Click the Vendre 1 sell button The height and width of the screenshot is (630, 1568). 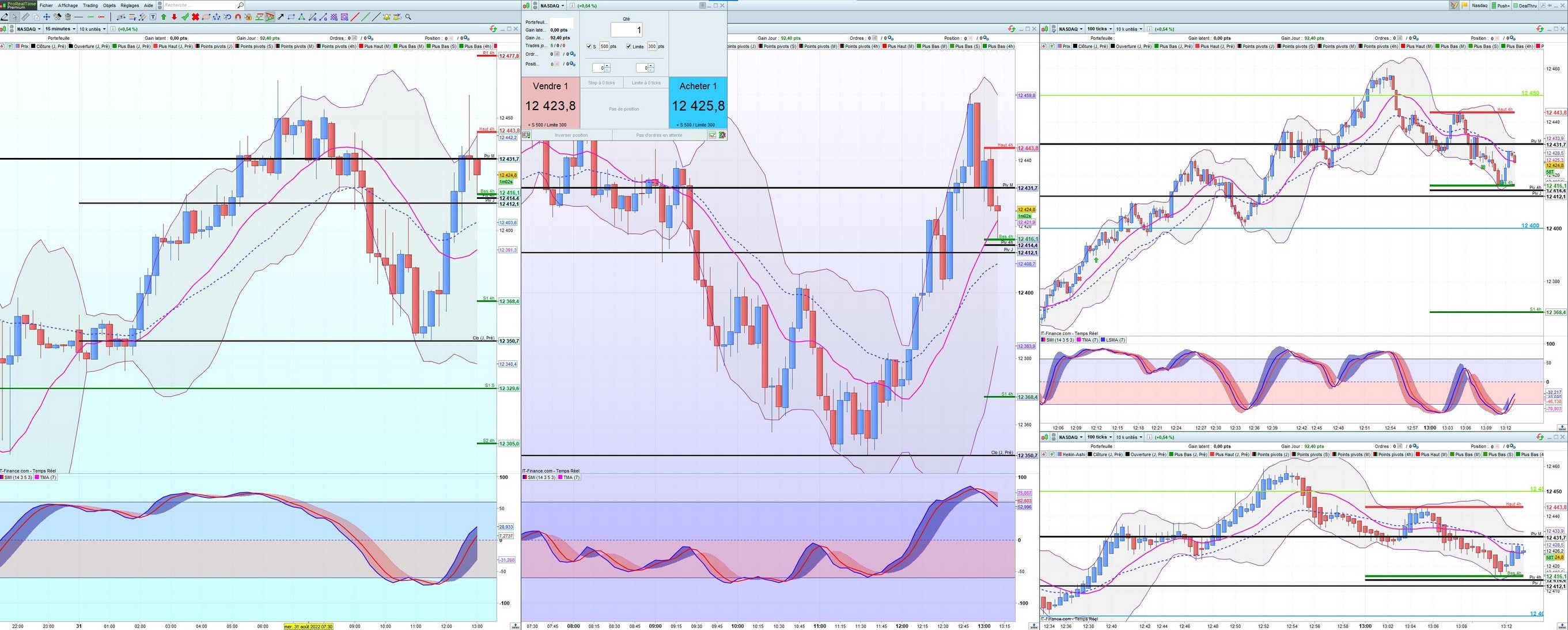(x=550, y=102)
